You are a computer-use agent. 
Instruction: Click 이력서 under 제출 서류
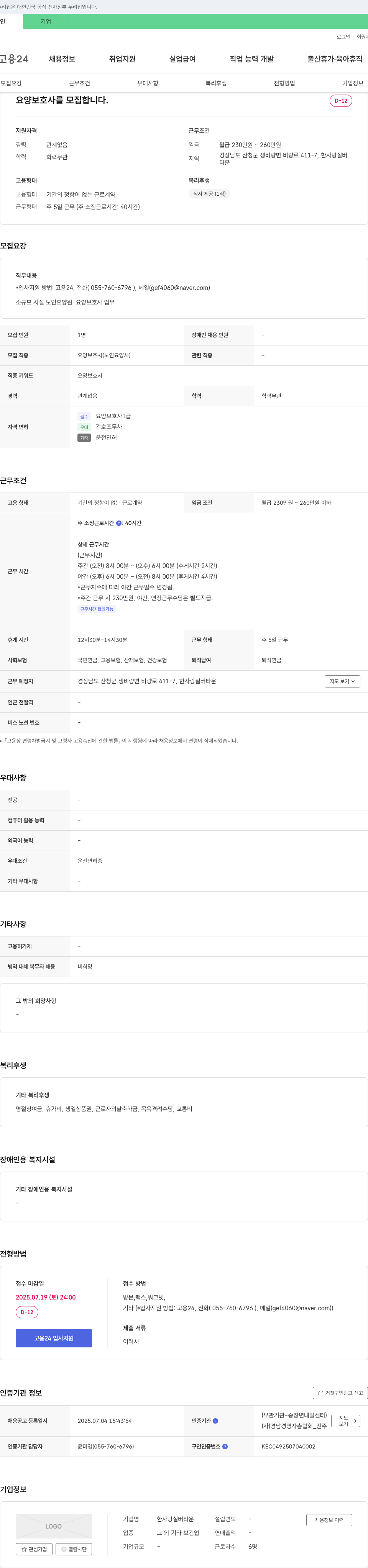[x=131, y=1342]
